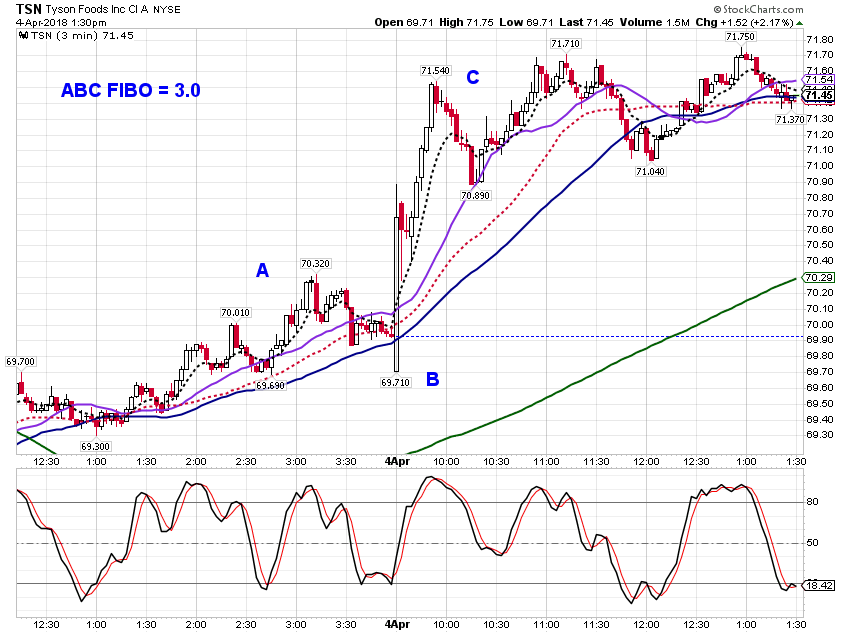
Task: Click the 18.42 stochastic value tag
Action: point(818,586)
